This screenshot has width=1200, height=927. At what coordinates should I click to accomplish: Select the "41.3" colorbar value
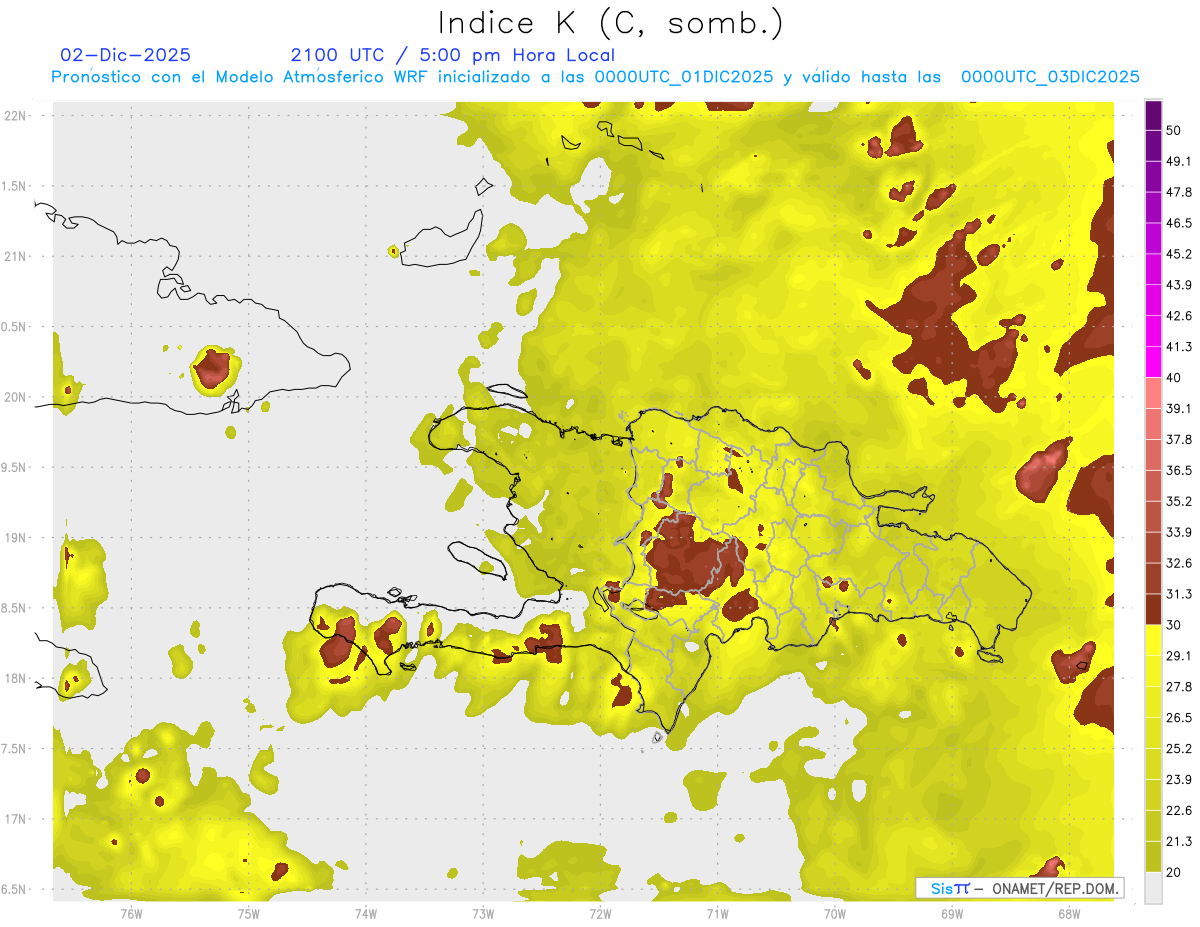pos(1179,347)
